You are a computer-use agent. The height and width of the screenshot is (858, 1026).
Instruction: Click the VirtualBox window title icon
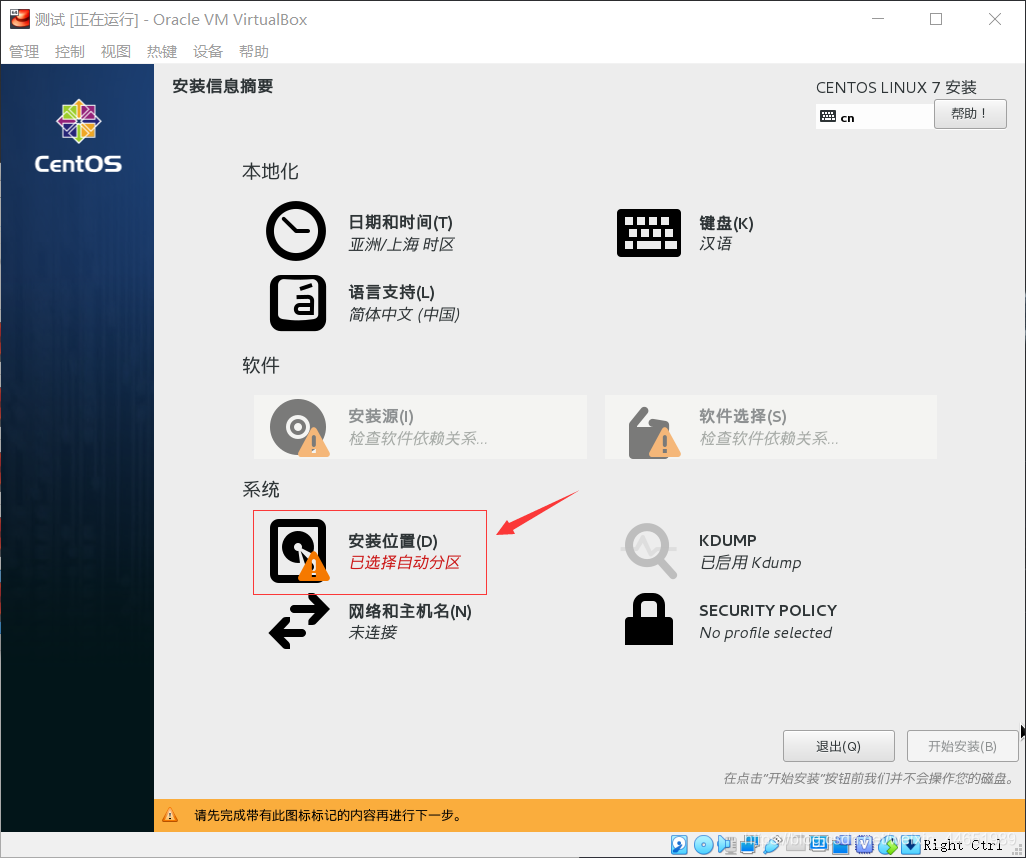pyautogui.click(x=20, y=19)
